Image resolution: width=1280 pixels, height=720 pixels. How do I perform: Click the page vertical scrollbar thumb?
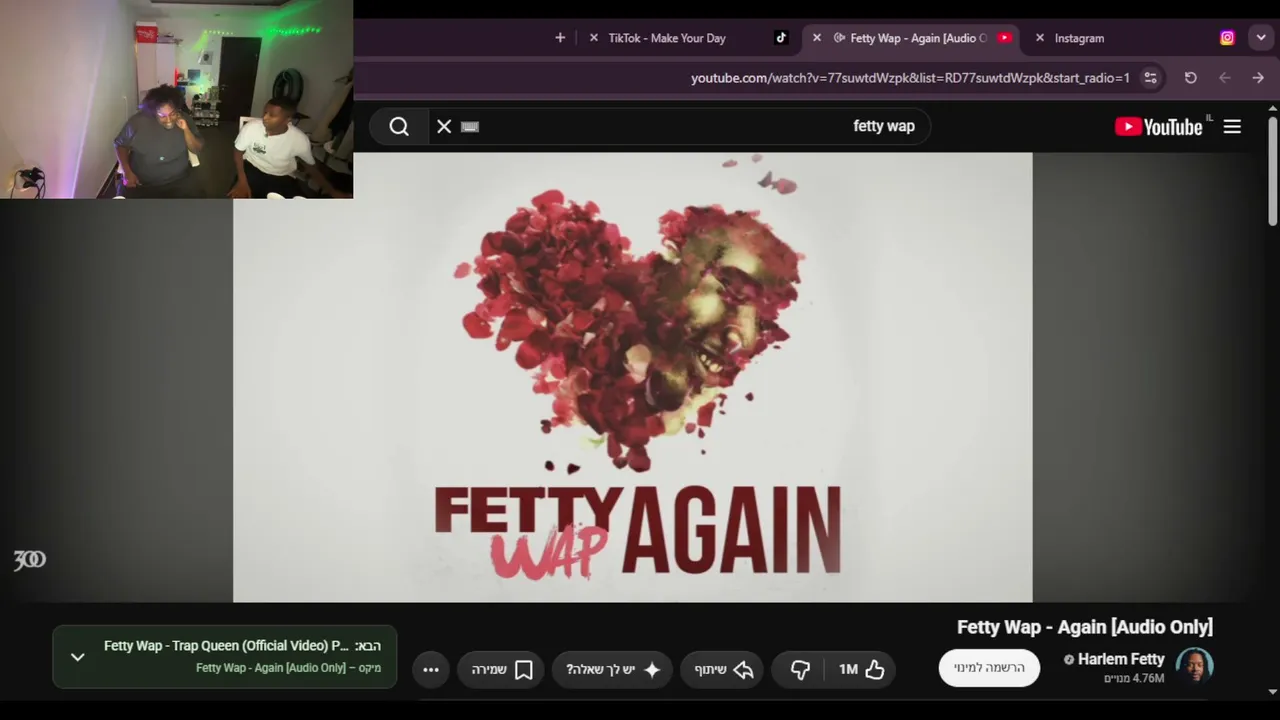pos(1273,170)
